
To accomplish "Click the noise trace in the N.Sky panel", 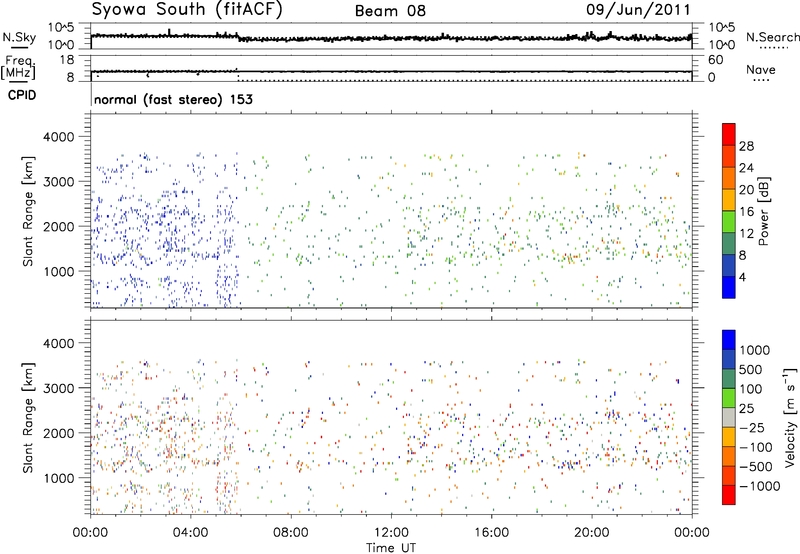I will click(x=391, y=38).
